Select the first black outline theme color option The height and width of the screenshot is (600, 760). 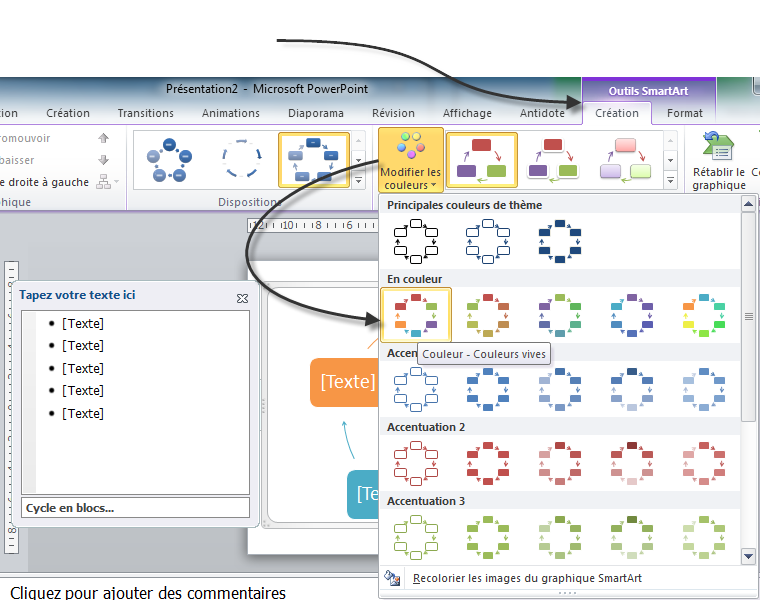[x=416, y=241]
